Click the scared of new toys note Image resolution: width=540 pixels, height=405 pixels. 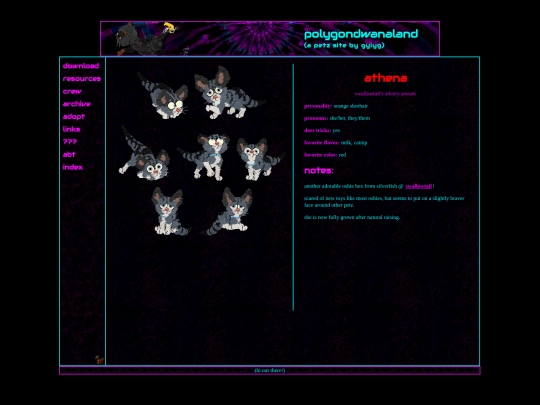click(x=384, y=201)
